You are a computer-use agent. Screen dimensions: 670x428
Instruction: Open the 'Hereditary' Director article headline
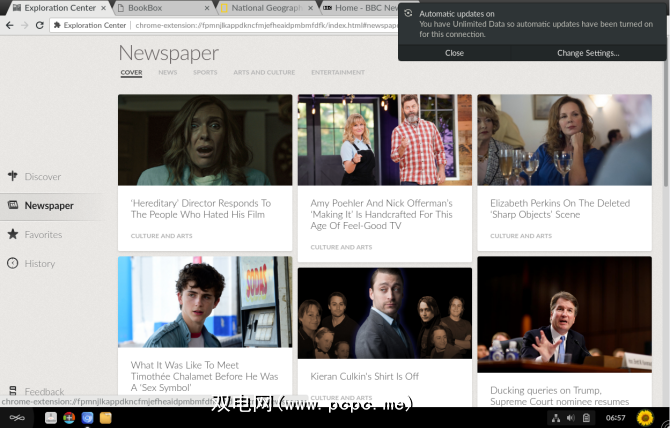[200, 208]
